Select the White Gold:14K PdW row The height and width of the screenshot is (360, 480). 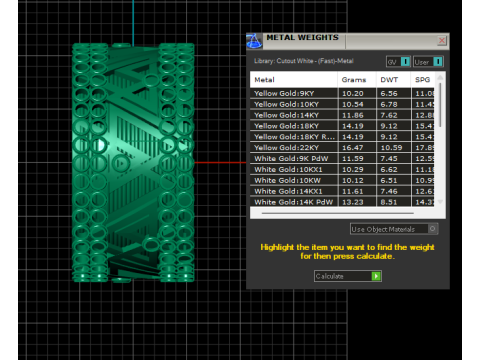(x=342, y=202)
